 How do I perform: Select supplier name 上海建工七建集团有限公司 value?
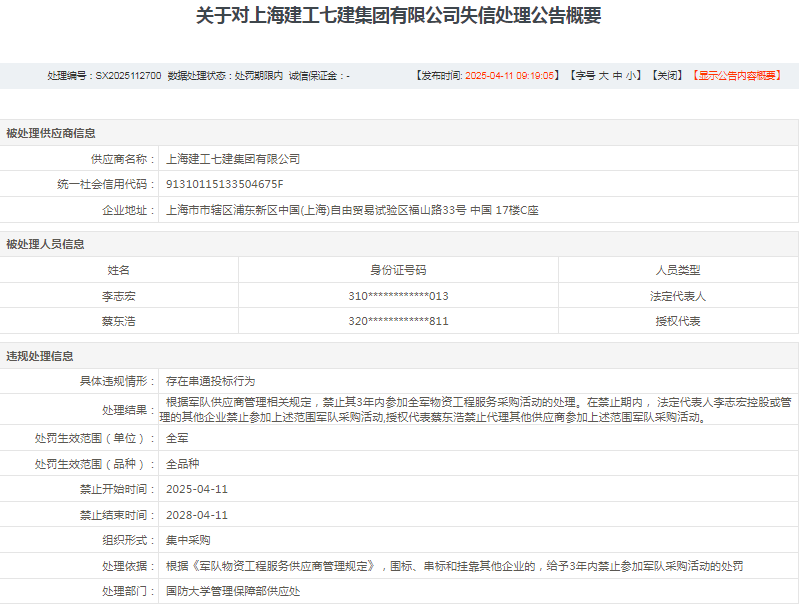pyautogui.click(x=233, y=159)
